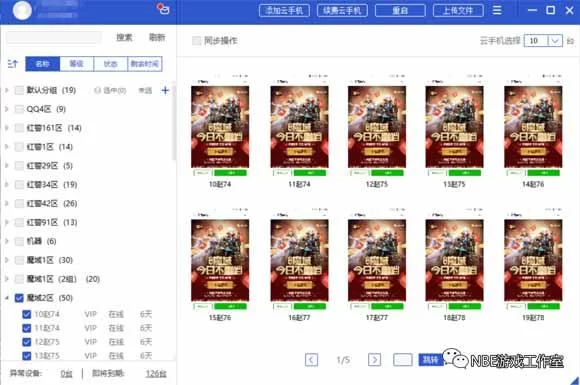The height and width of the screenshot is (385, 580).
Task: Uncheck the 10起74 device checkbox in list
Action: (27, 314)
